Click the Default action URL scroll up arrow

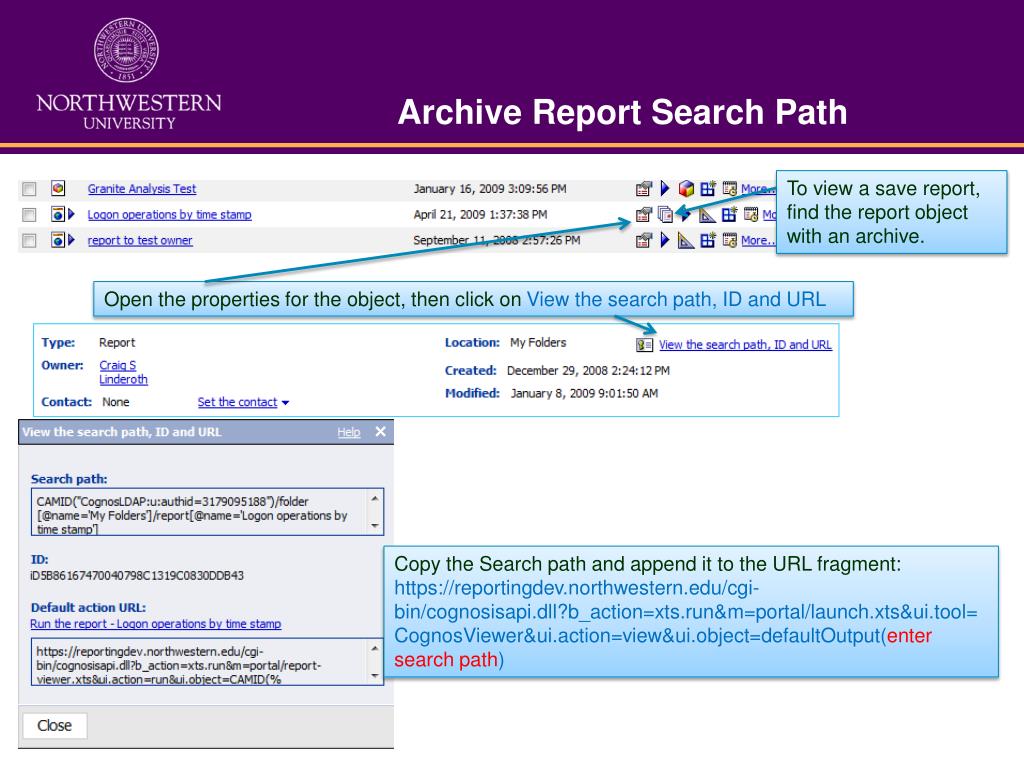click(375, 648)
